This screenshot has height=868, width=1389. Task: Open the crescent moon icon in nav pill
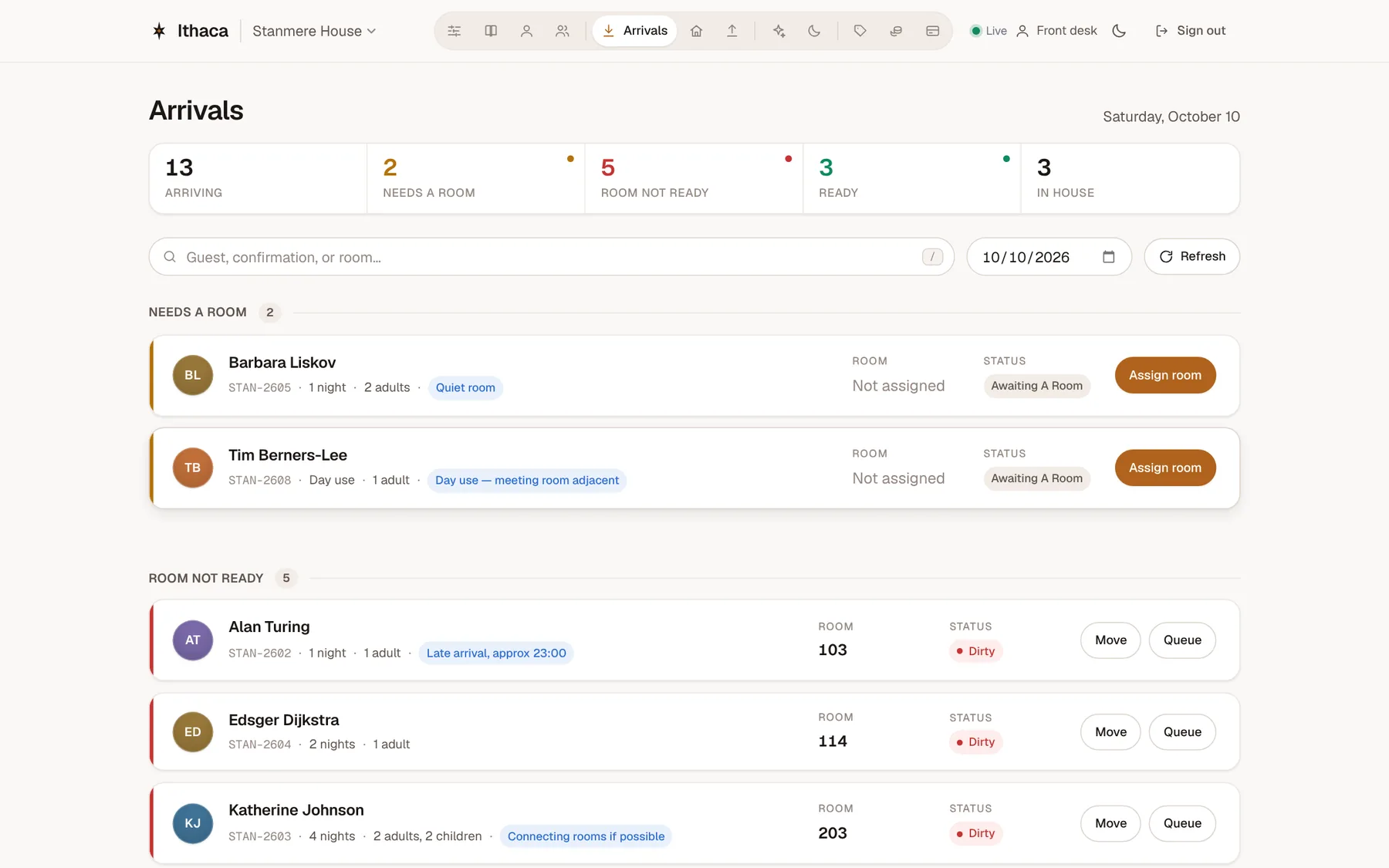pos(814,31)
